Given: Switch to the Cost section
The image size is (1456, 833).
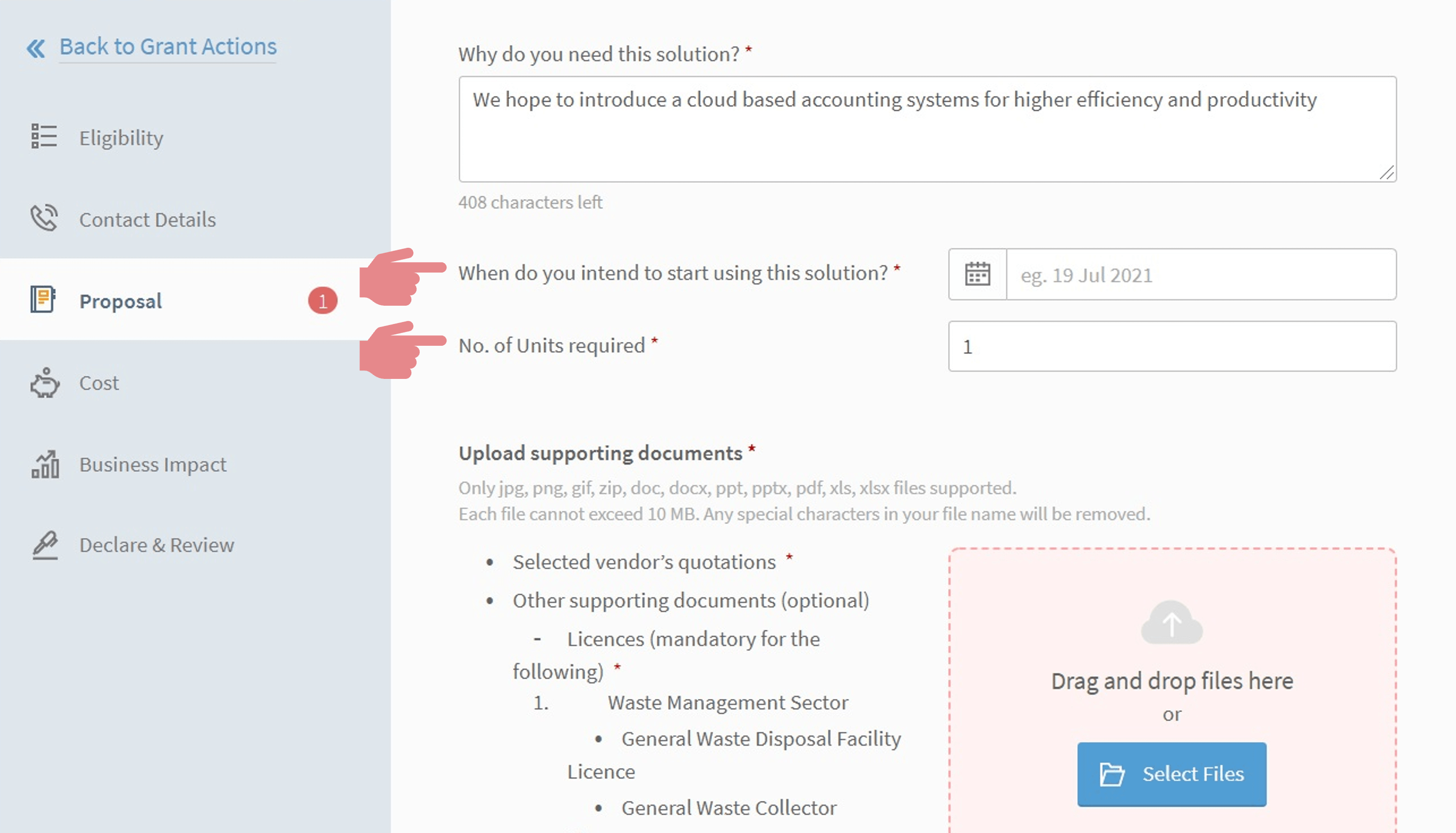Looking at the screenshot, I should pos(99,383).
